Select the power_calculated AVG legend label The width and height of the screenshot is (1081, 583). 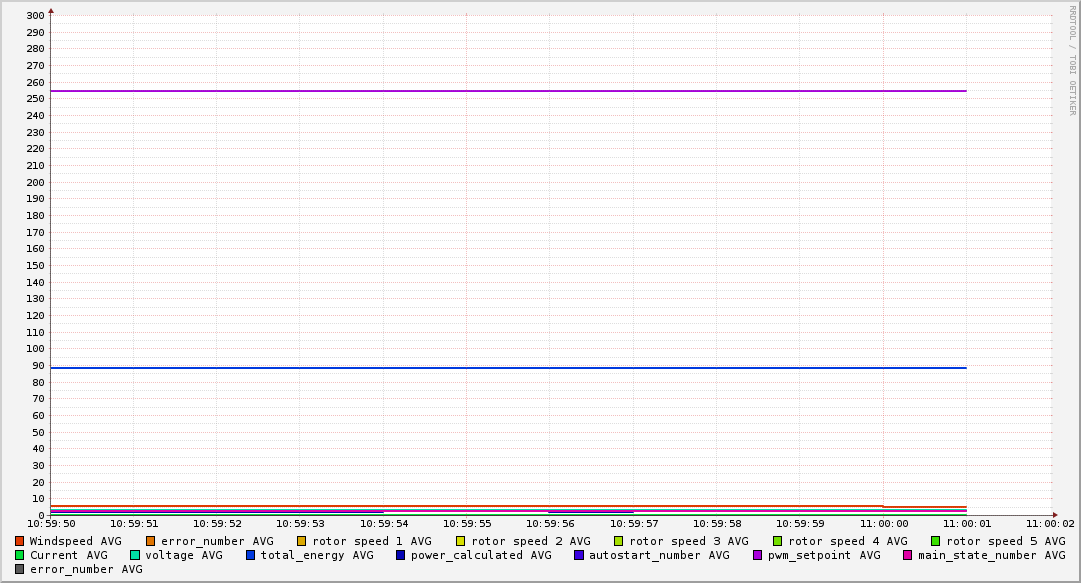pyautogui.click(x=480, y=555)
